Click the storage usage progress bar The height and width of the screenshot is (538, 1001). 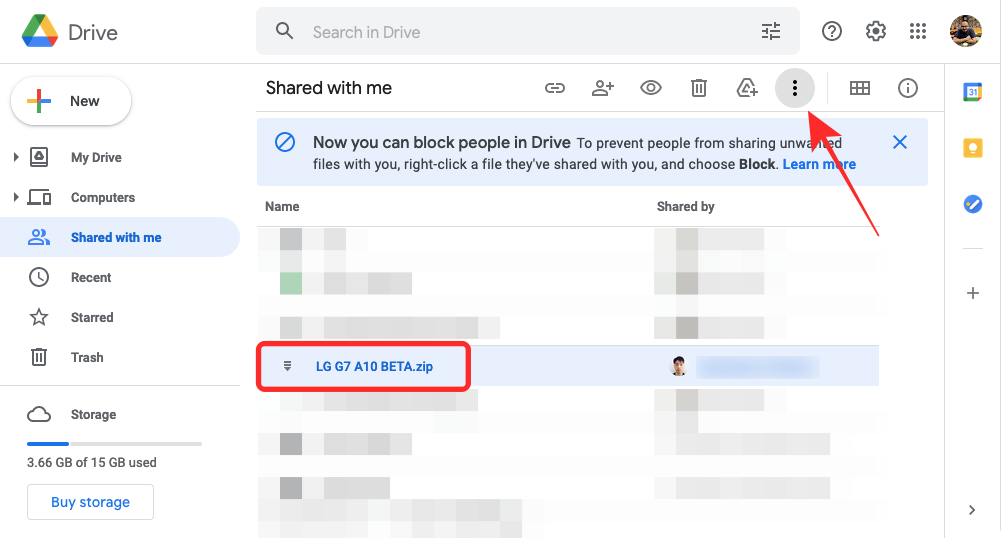[x=114, y=443]
